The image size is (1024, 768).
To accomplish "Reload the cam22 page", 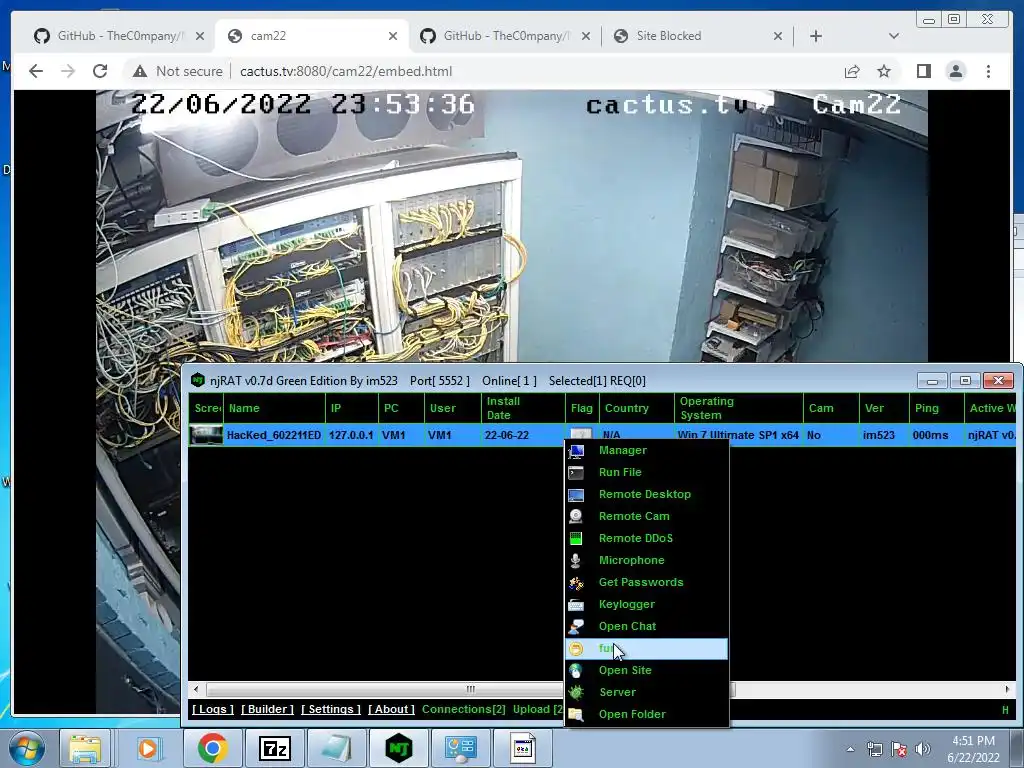I will [100, 71].
